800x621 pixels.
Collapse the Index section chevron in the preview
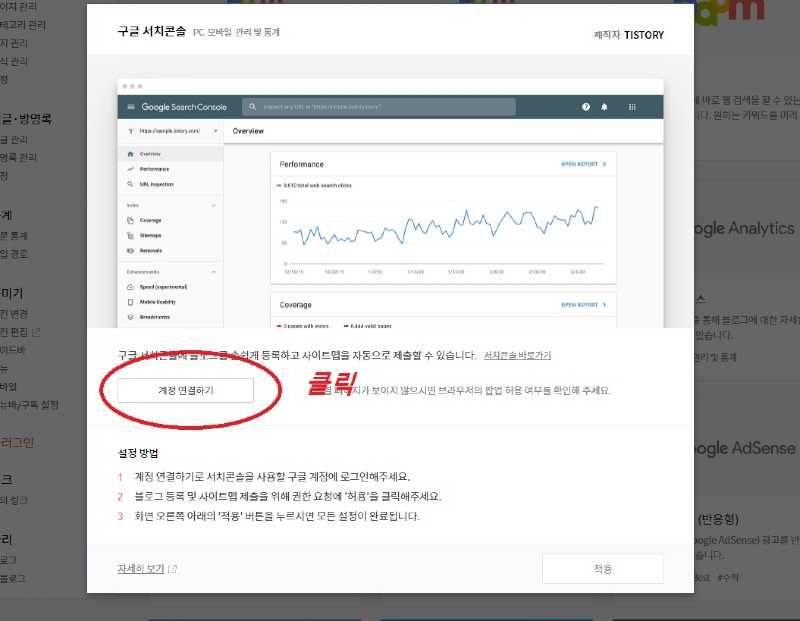point(213,205)
